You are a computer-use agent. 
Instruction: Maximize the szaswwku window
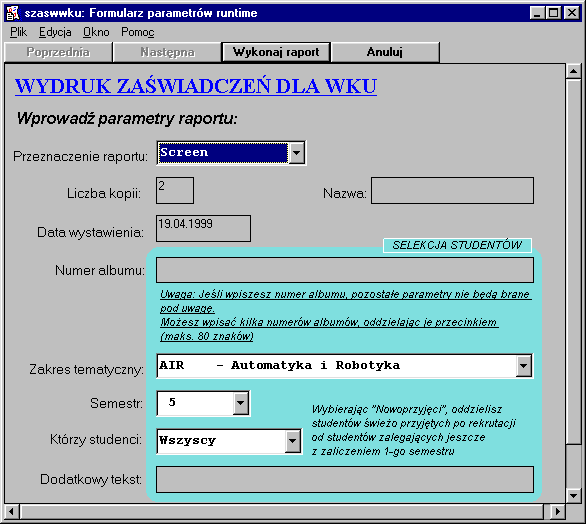pos(553,13)
